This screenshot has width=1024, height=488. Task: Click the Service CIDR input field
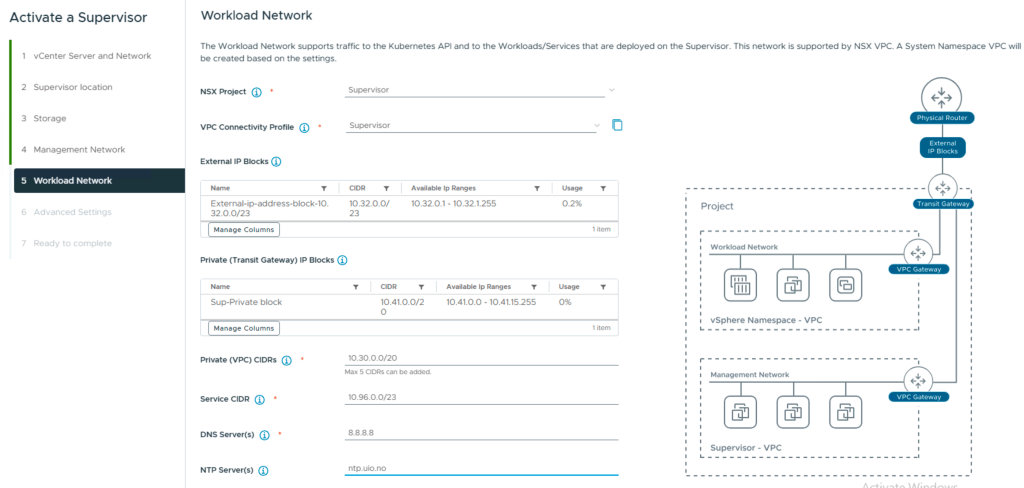(480, 396)
